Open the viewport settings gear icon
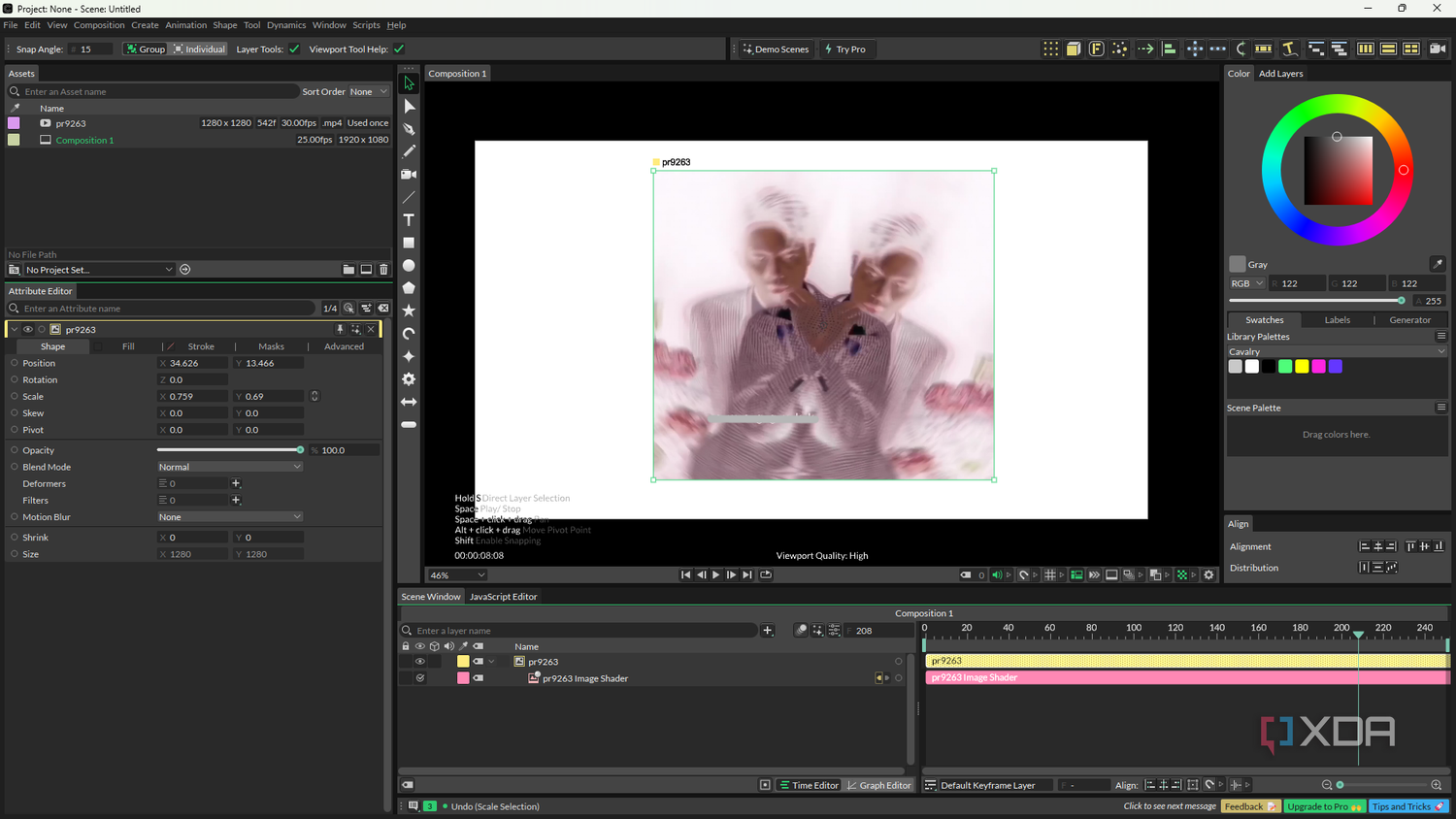 click(x=1208, y=575)
